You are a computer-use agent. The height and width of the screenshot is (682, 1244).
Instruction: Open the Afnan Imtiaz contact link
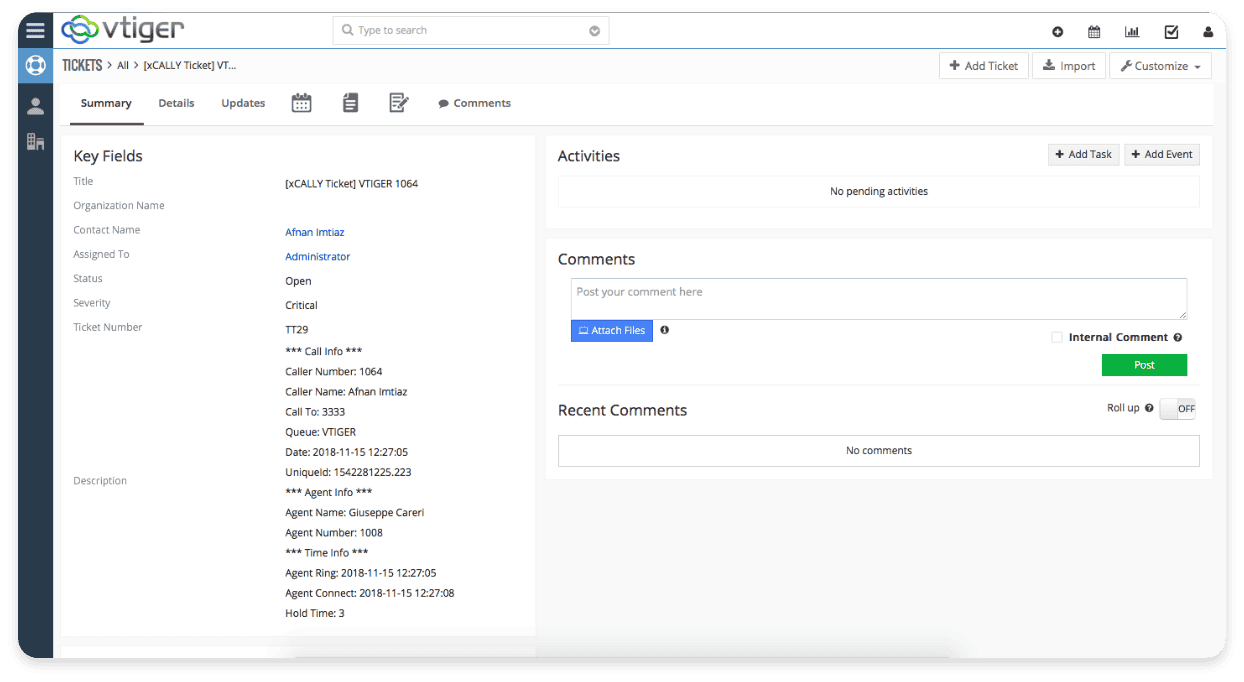[x=315, y=232]
